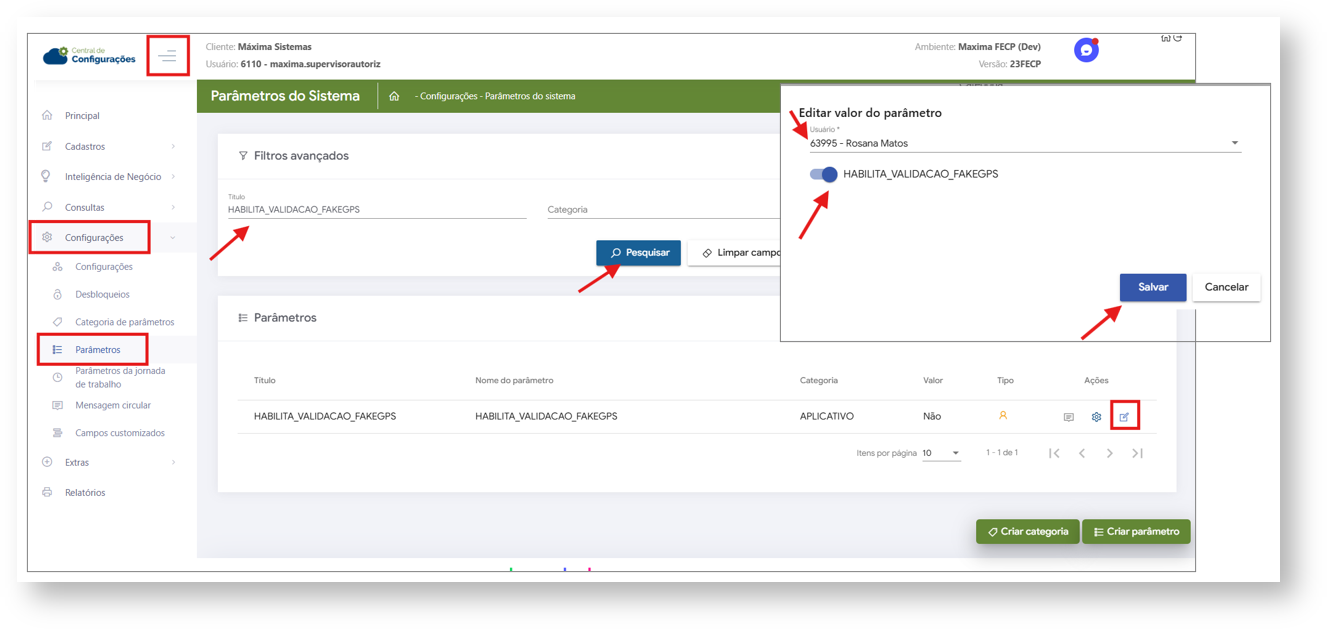Screen dimensions: 1328x630
Task: Click the Criar parâmetro button
Action: (x=1135, y=532)
